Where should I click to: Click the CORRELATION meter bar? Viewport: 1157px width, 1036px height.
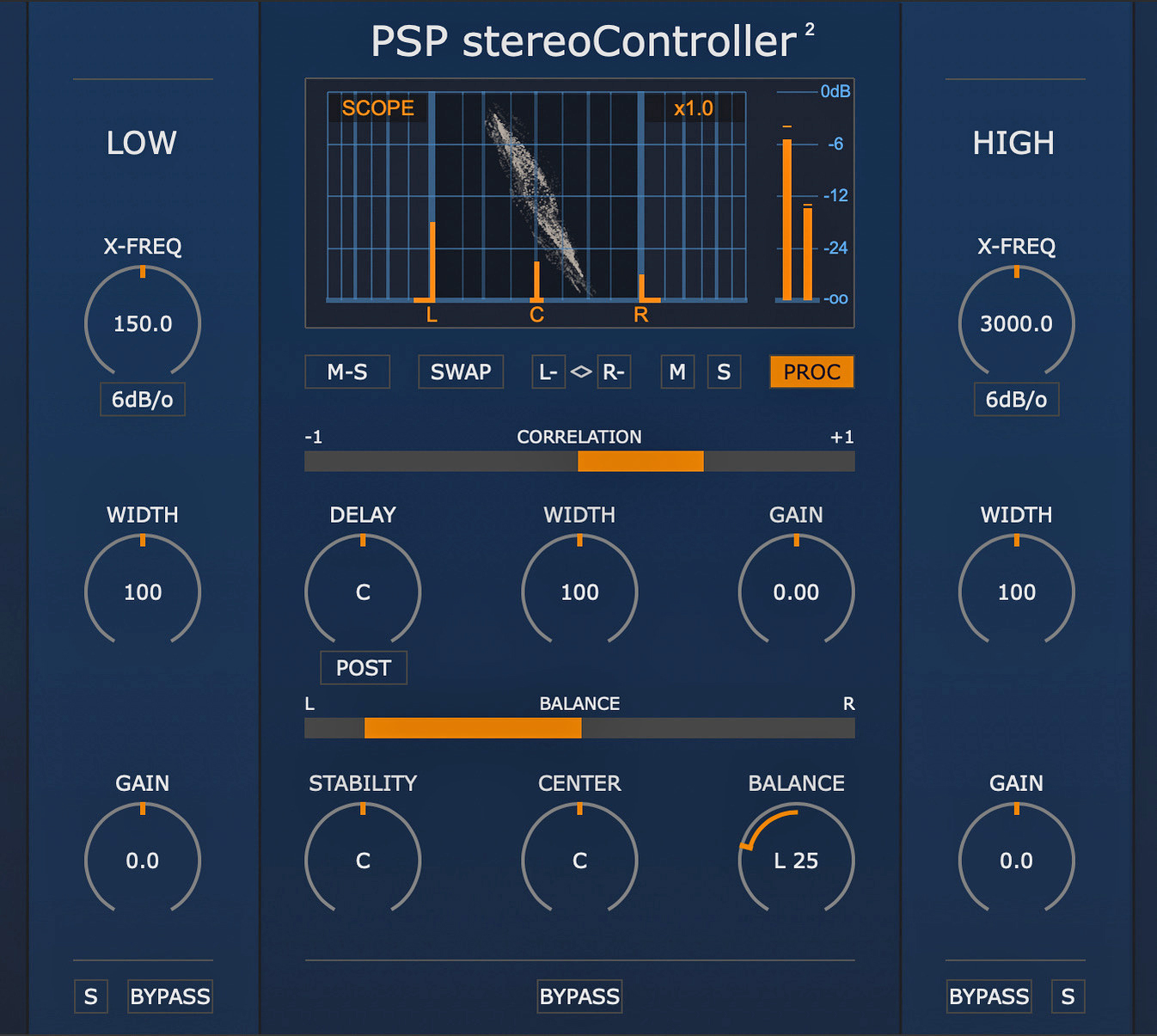tap(579, 462)
